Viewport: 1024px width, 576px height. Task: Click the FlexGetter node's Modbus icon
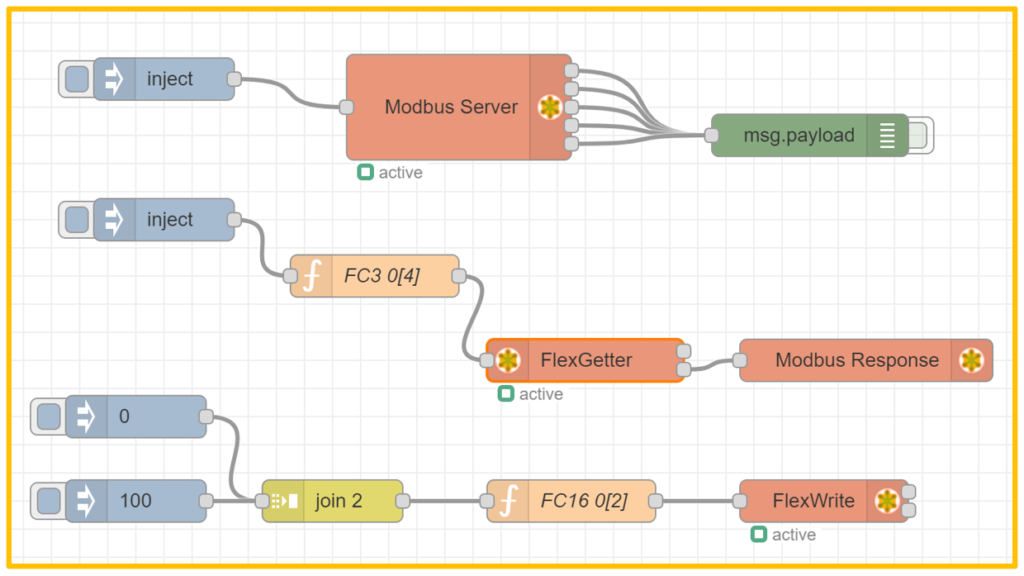click(x=508, y=360)
